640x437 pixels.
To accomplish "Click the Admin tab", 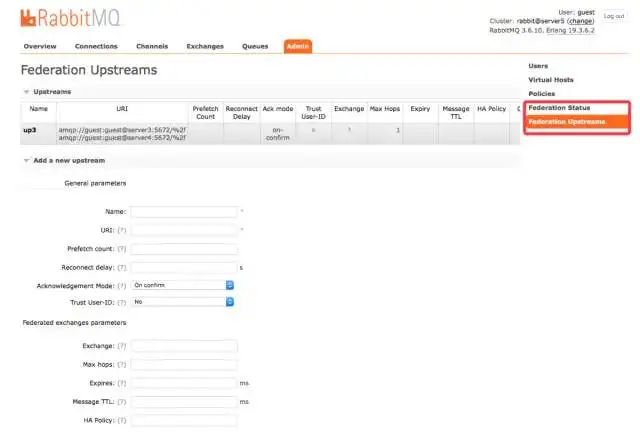I will [298, 47].
